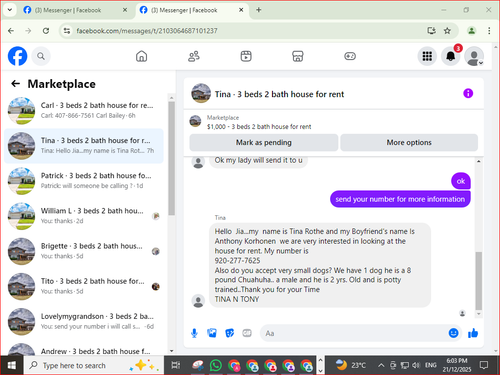
Task: Focus the Aa message input field
Action: coord(354,333)
